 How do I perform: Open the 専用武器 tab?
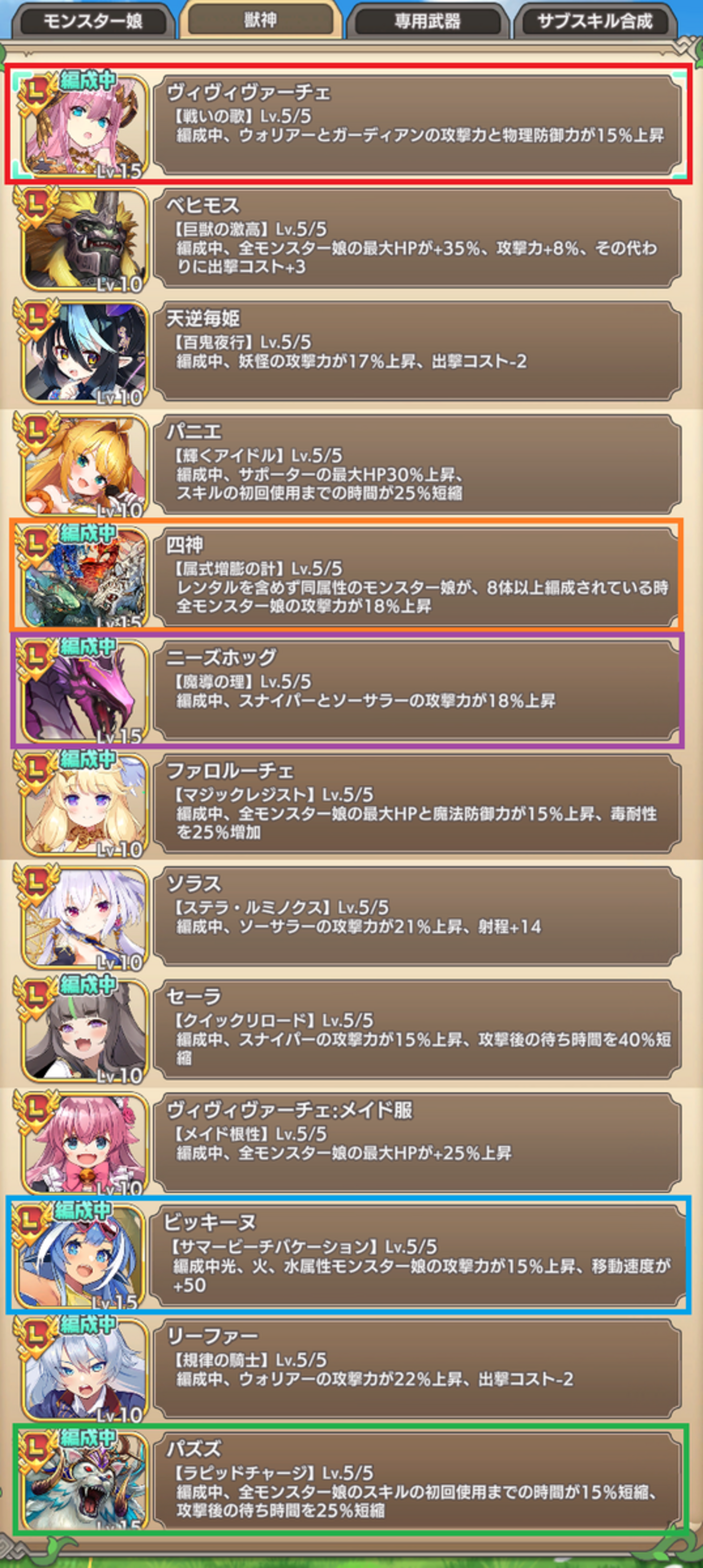(427, 21)
